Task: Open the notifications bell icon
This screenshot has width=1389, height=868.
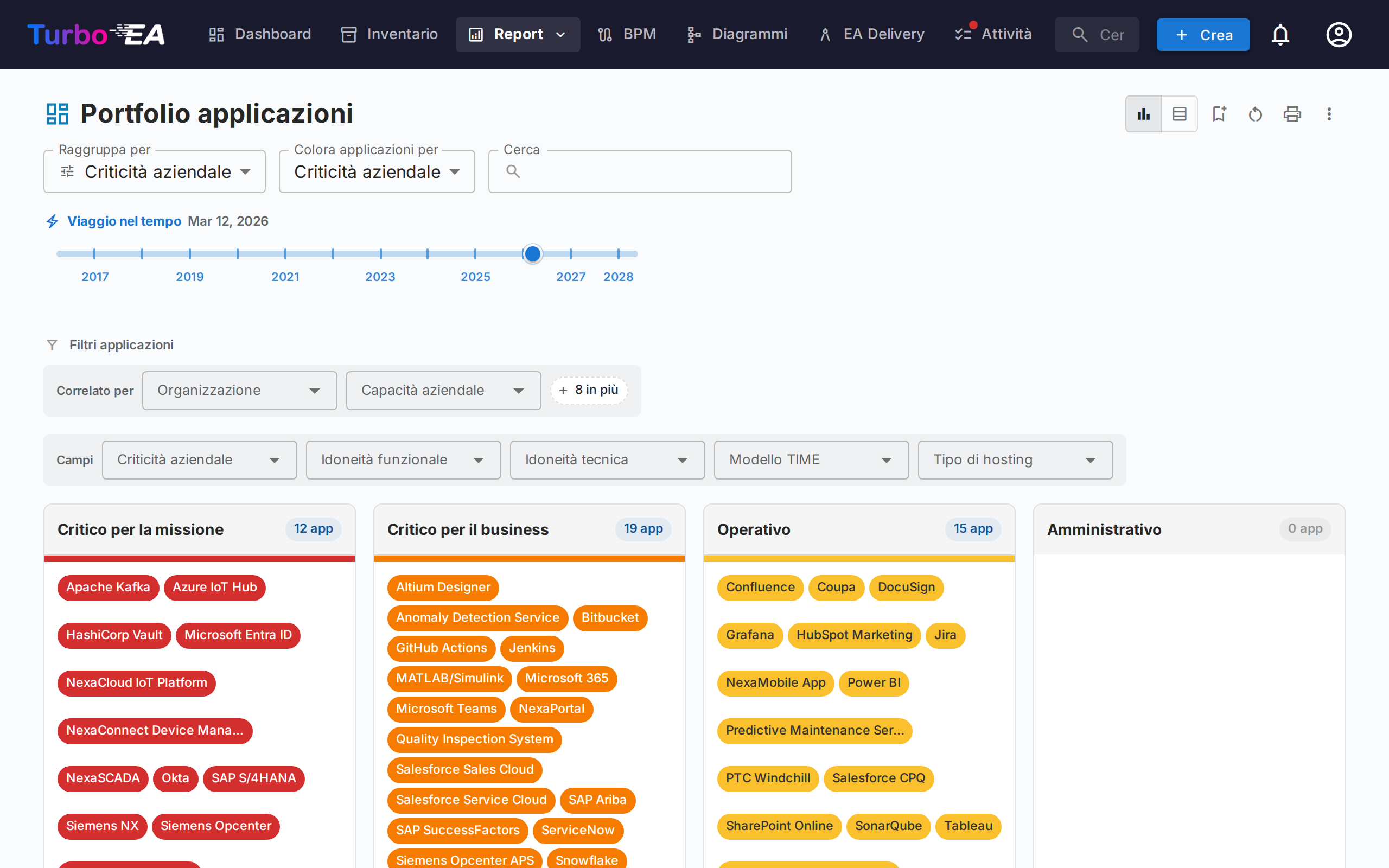Action: pos(1280,34)
